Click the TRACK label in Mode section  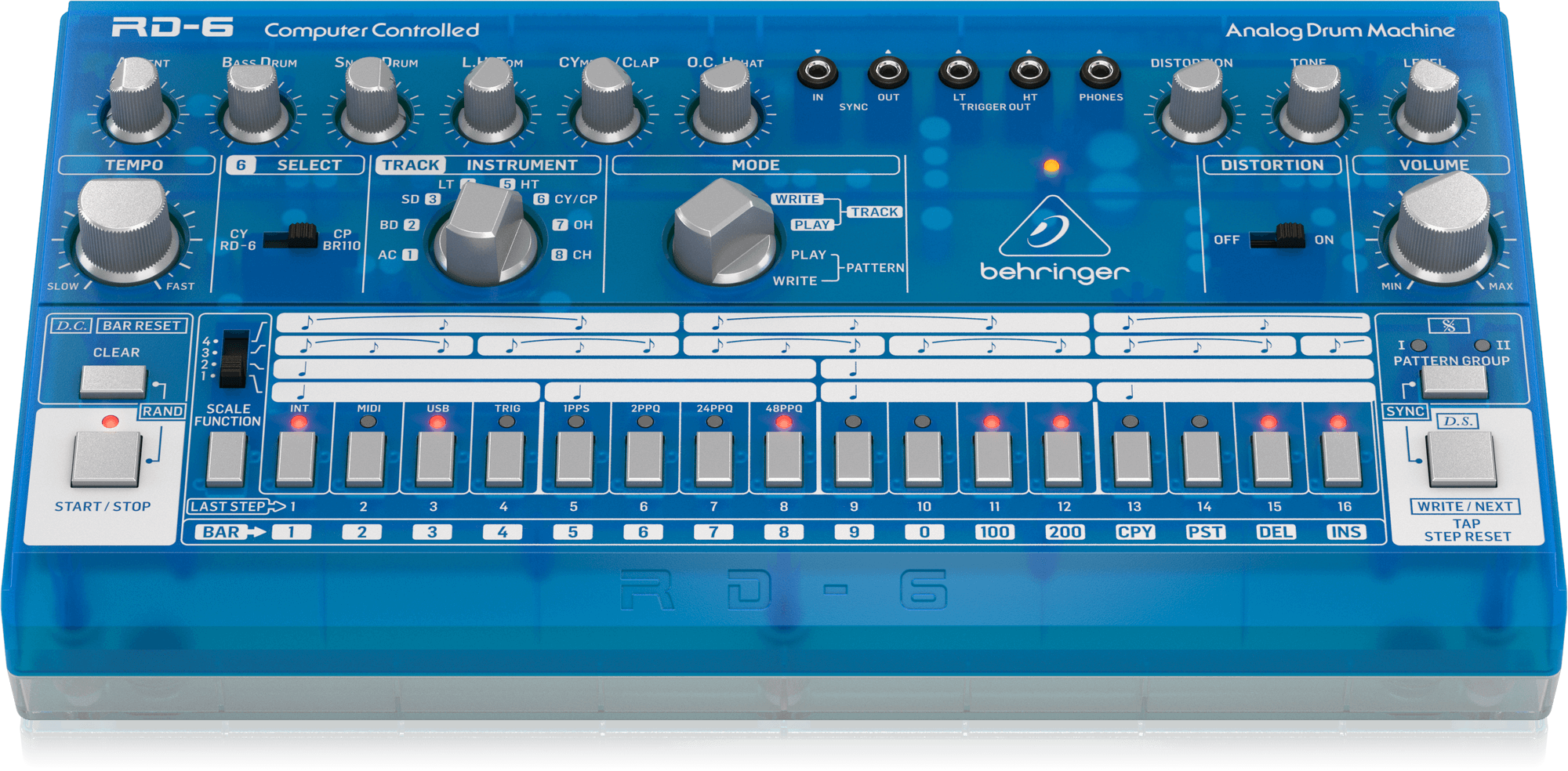pos(874,212)
